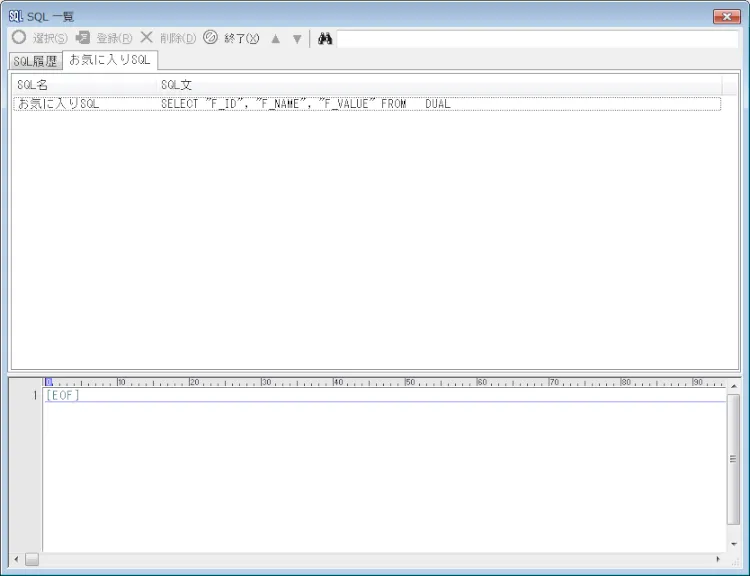750x576 pixels.
Task: Select the お気に入りSQL name cell in the list
Action: [58, 104]
